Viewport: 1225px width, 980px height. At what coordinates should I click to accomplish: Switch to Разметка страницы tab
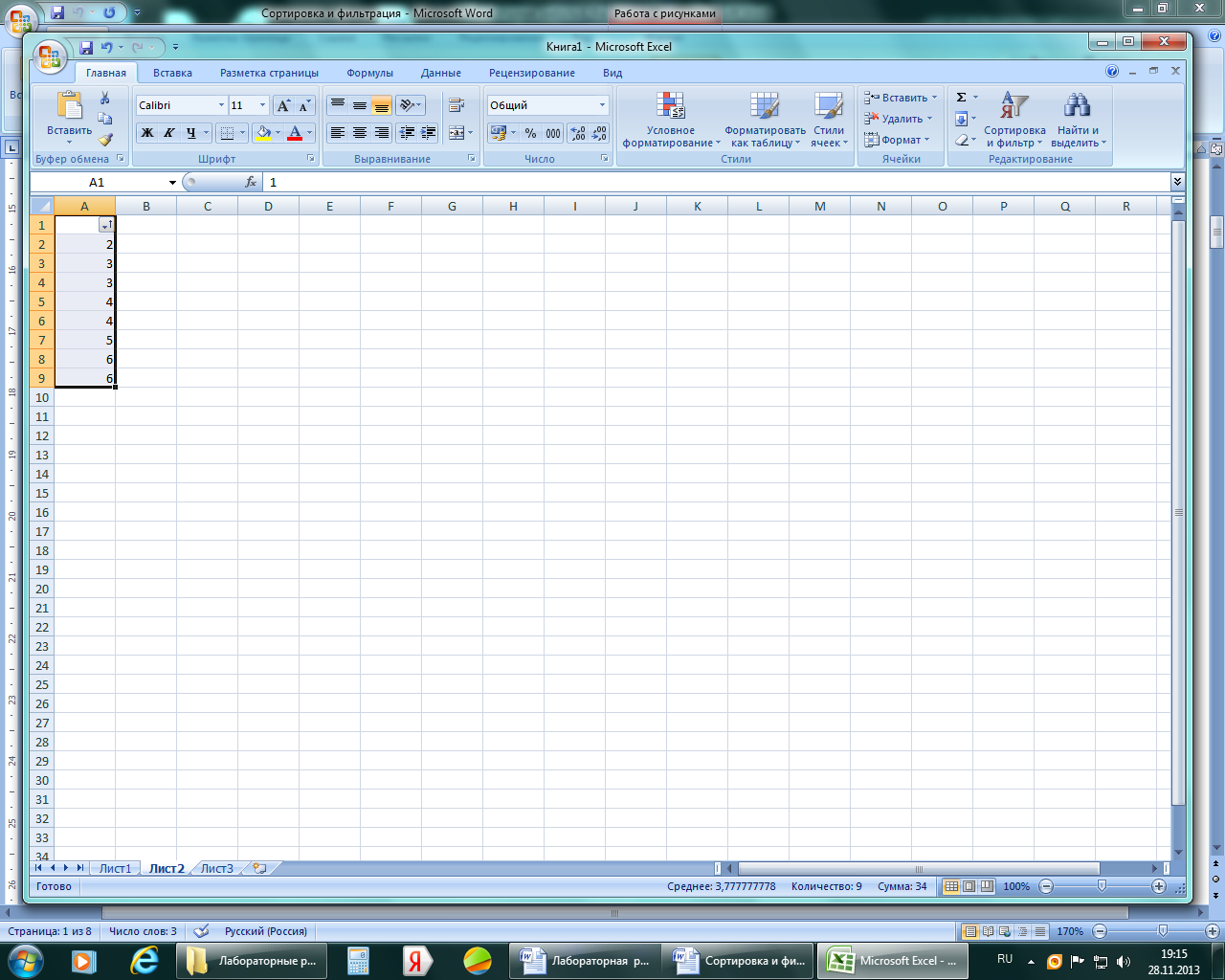[269, 73]
